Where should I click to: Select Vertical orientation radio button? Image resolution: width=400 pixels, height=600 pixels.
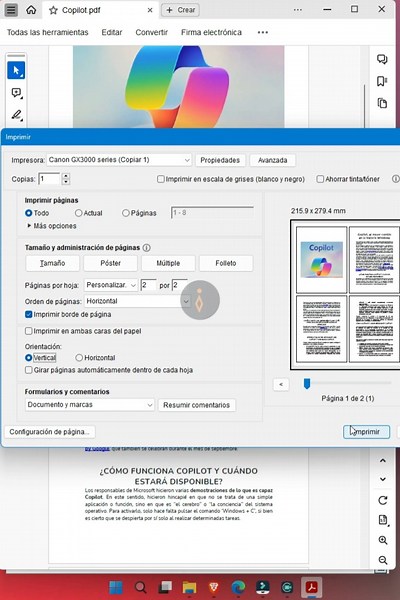click(x=29, y=358)
